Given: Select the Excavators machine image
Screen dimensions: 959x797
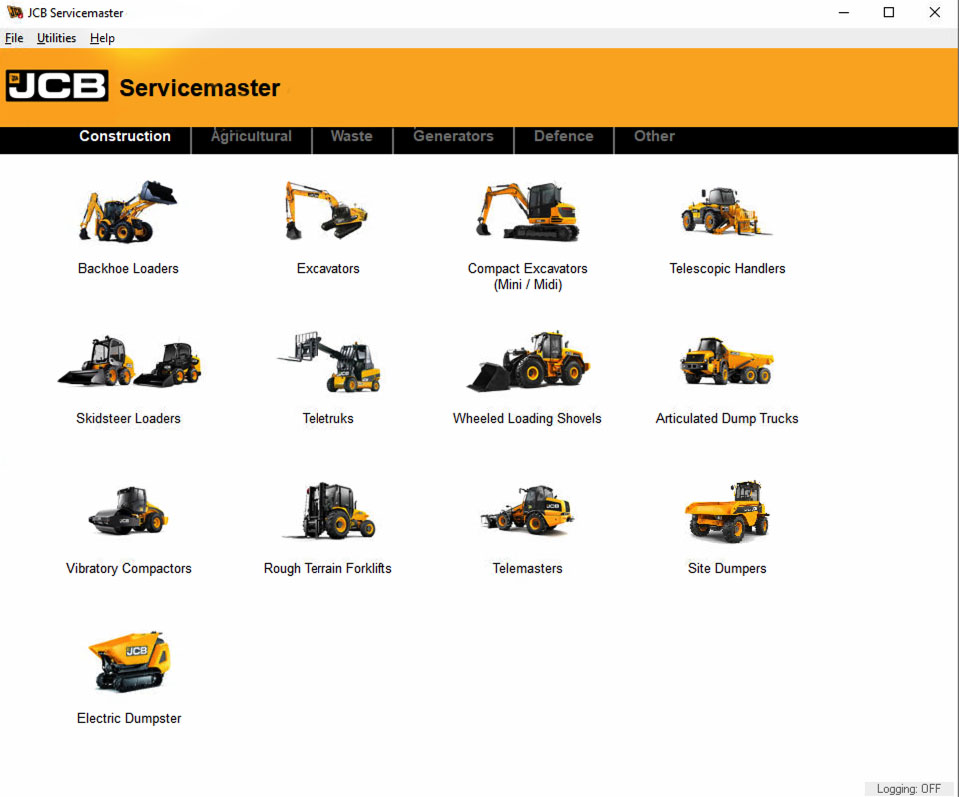Looking at the screenshot, I should (326, 210).
